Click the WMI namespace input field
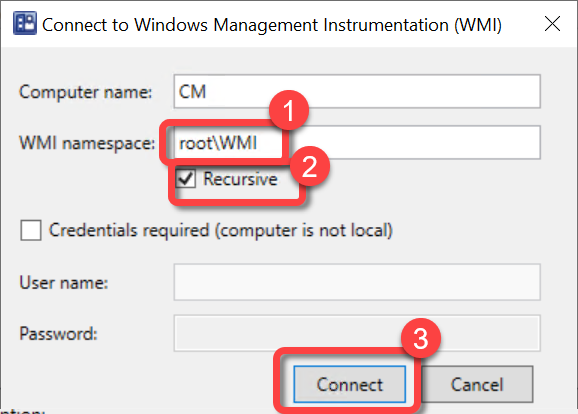 (357, 142)
